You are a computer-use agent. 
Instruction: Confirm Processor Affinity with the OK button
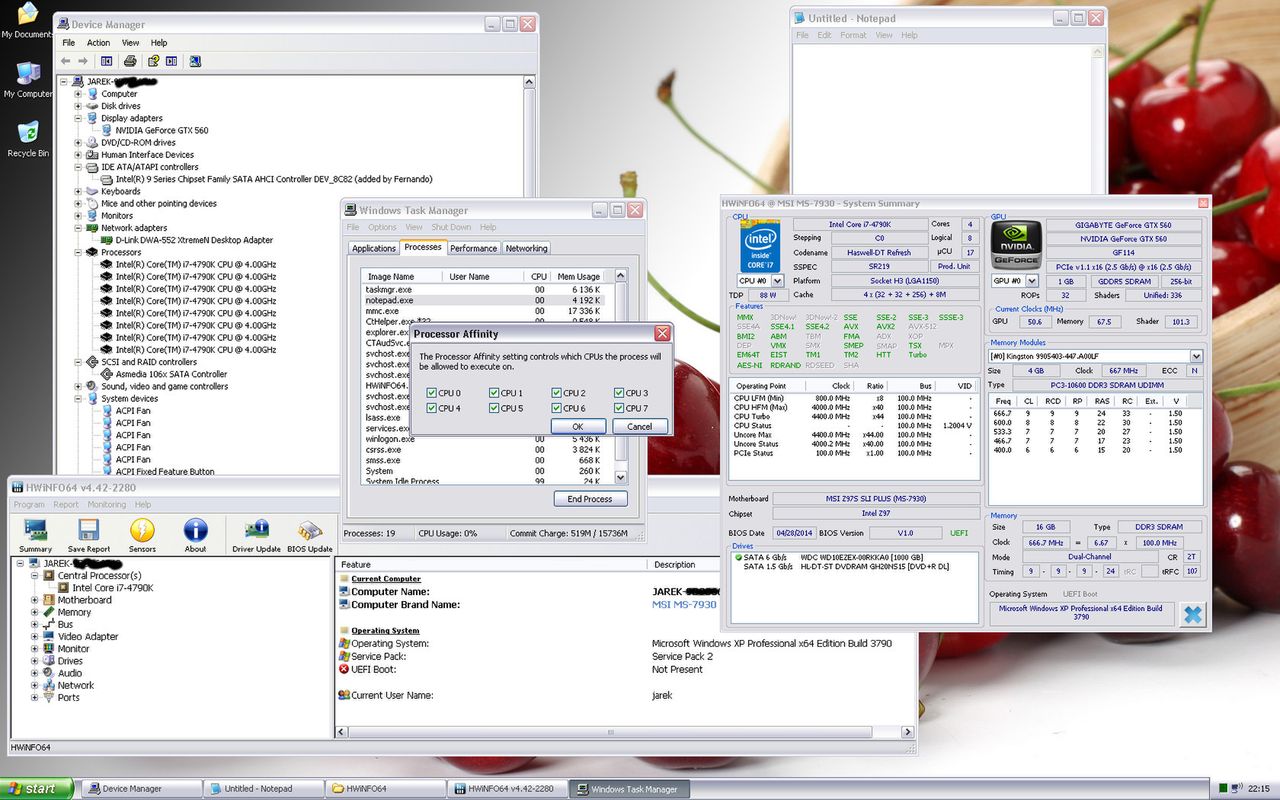click(x=576, y=426)
